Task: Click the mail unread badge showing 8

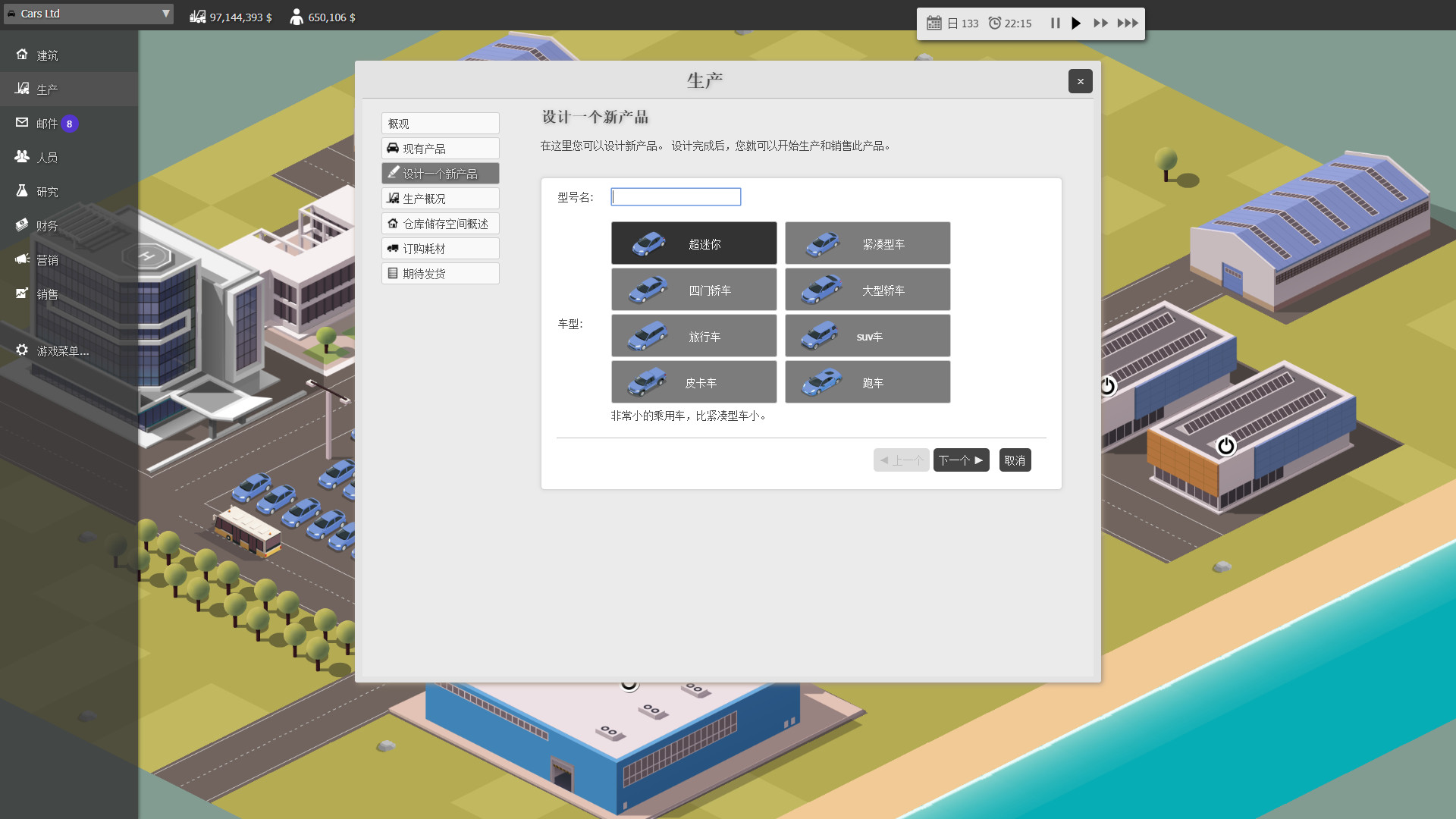Action: pos(69,124)
